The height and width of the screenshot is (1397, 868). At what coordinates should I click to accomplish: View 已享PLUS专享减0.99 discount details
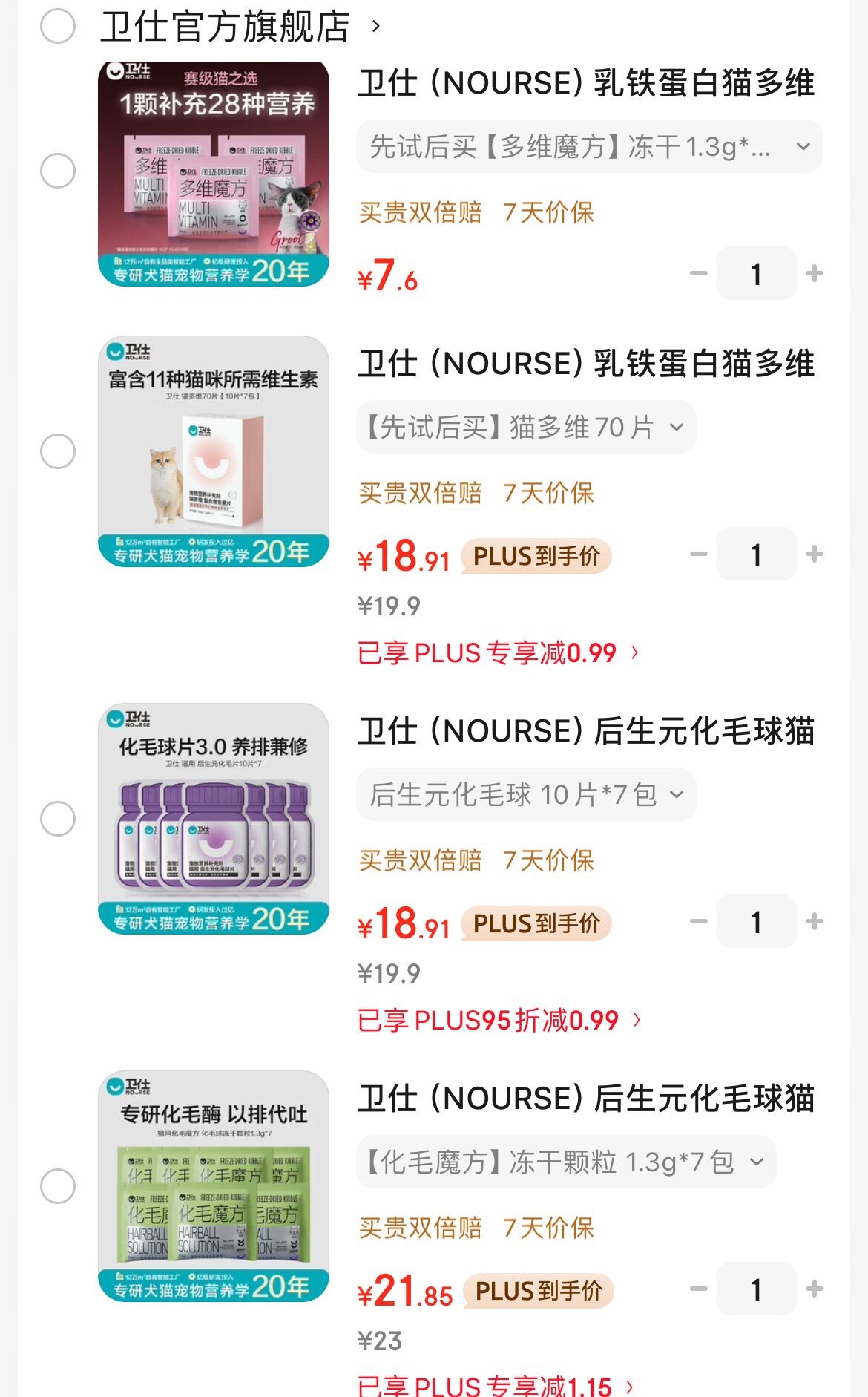point(497,653)
